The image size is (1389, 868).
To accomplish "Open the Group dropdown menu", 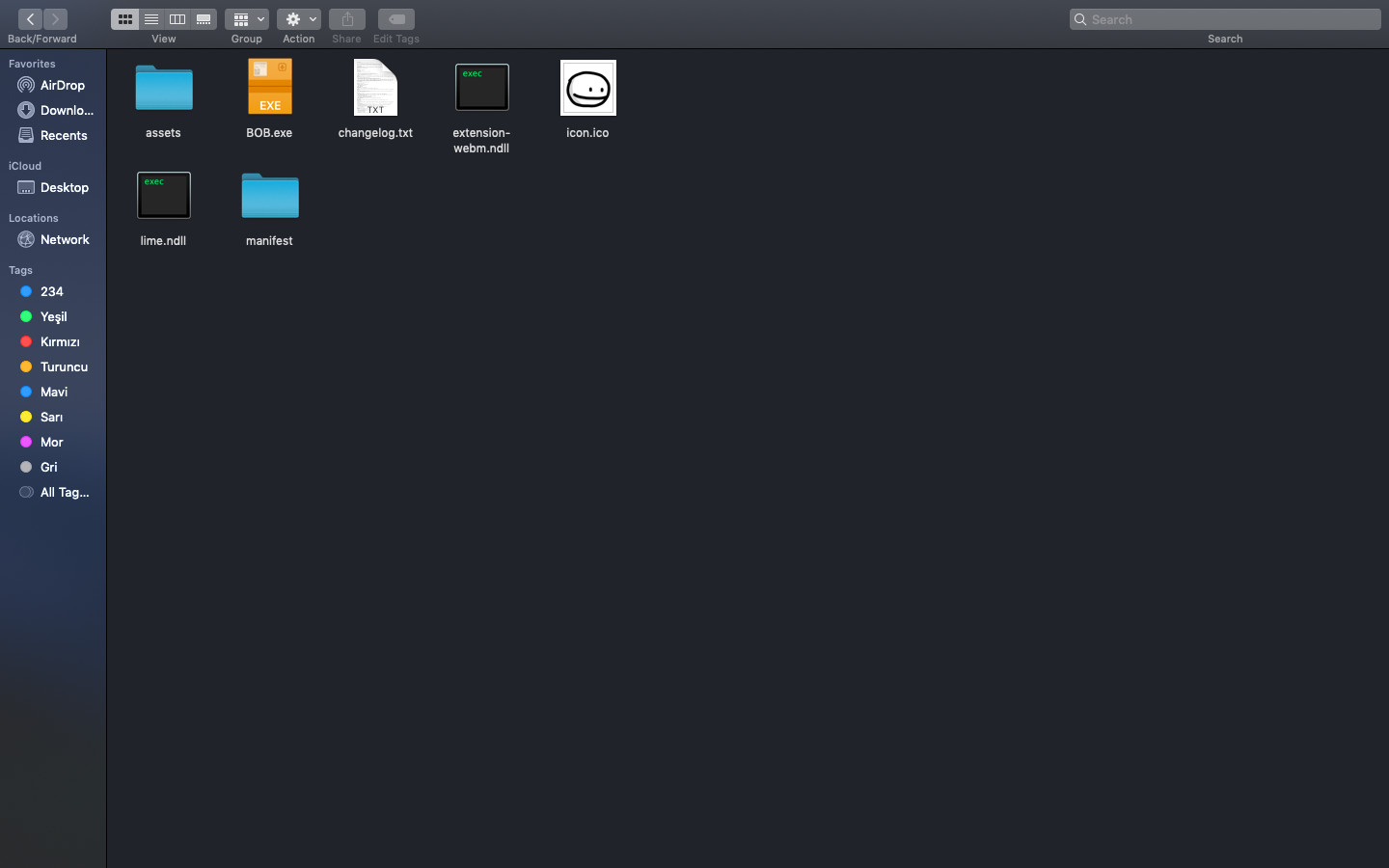I will click(247, 19).
